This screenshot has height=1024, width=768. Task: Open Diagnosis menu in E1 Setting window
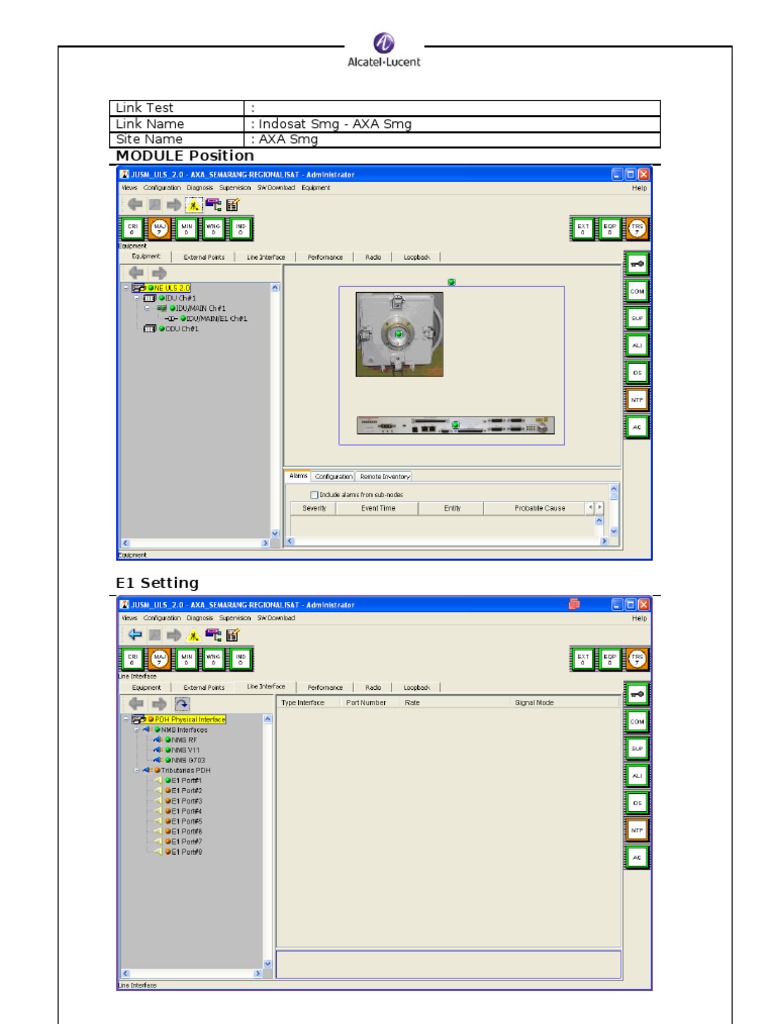tap(200, 618)
